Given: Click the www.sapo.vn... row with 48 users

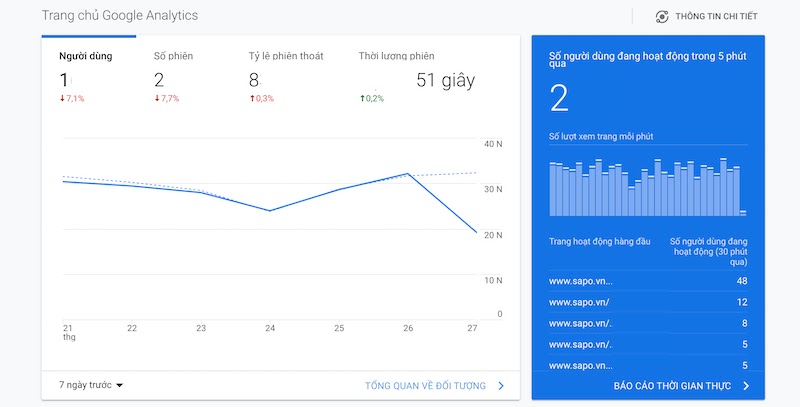Looking at the screenshot, I should coord(648,281).
